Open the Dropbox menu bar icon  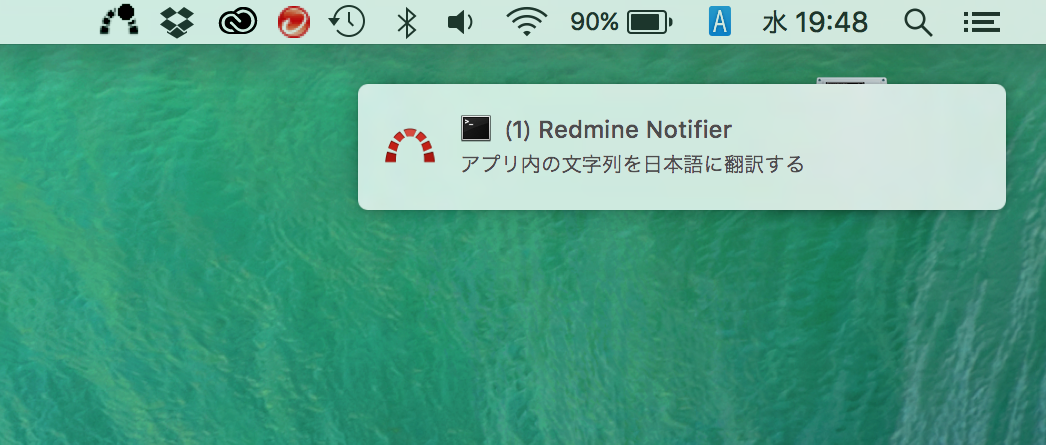coord(177,22)
